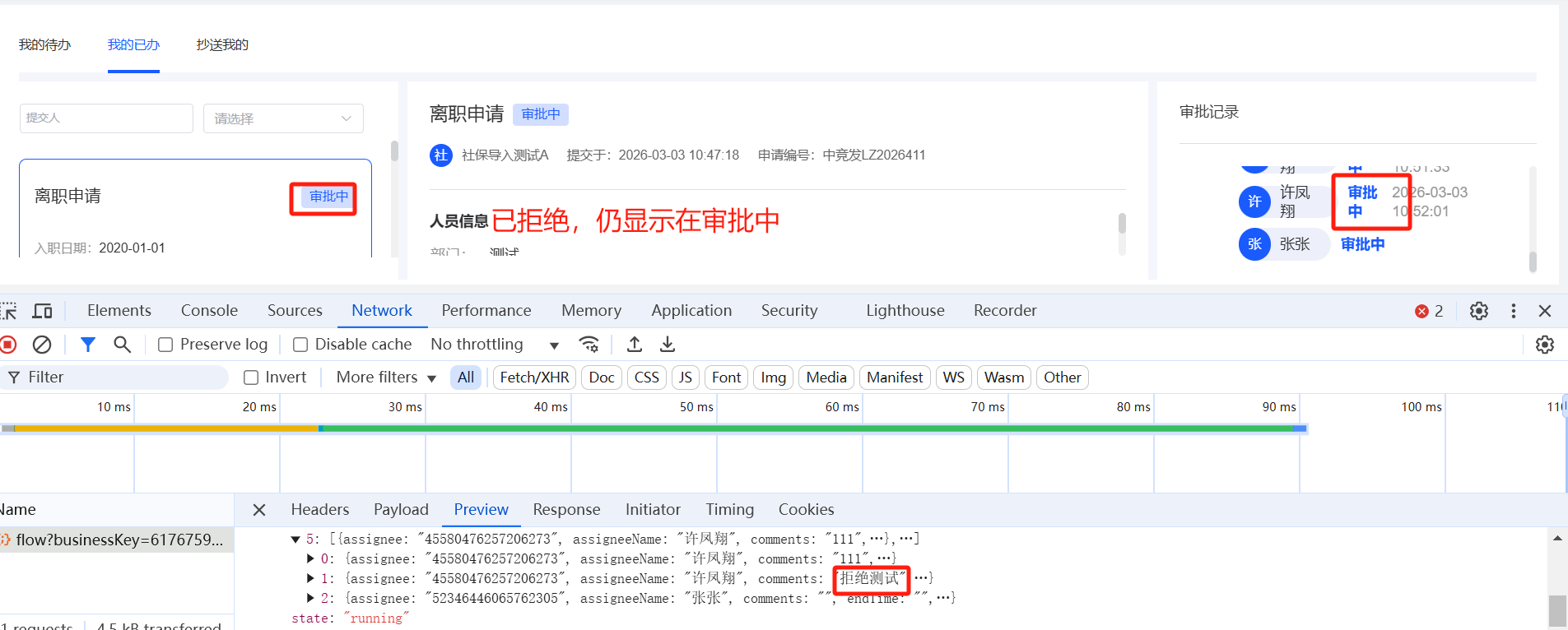The image size is (1568, 630).
Task: Filter requests by JS type
Action: click(x=686, y=378)
